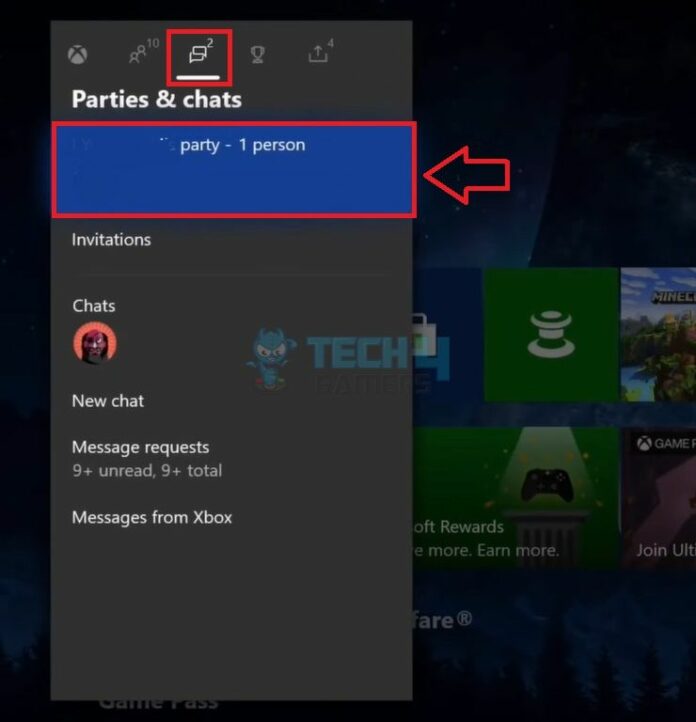The height and width of the screenshot is (722, 696).
Task: Select the green joystick tile on dashboard
Action: coord(551,335)
